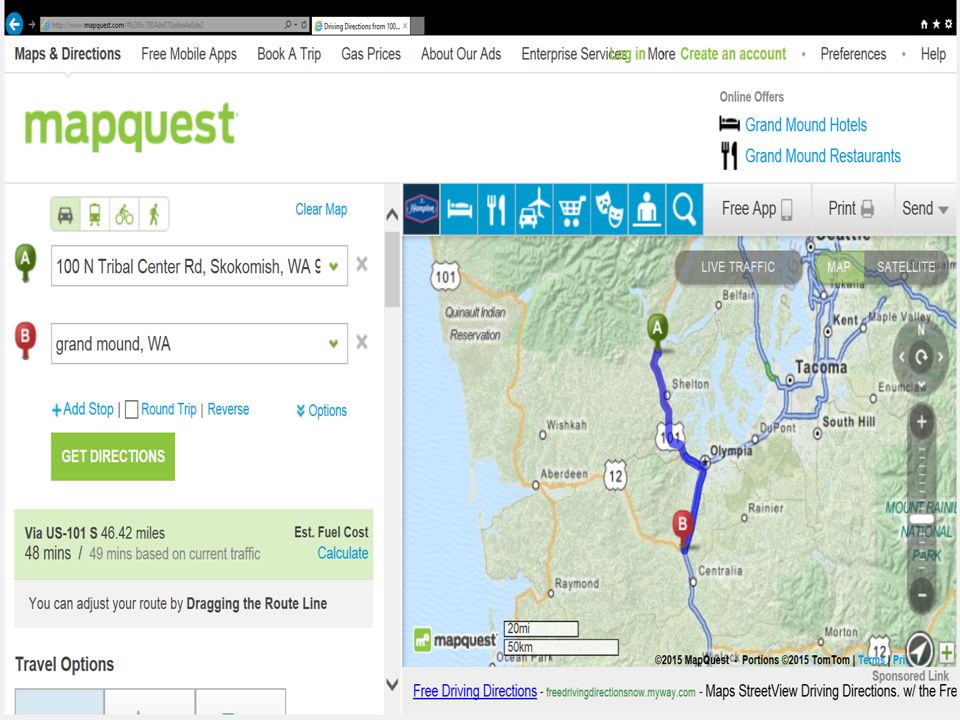Click Calculate fuel cost link

tap(343, 553)
